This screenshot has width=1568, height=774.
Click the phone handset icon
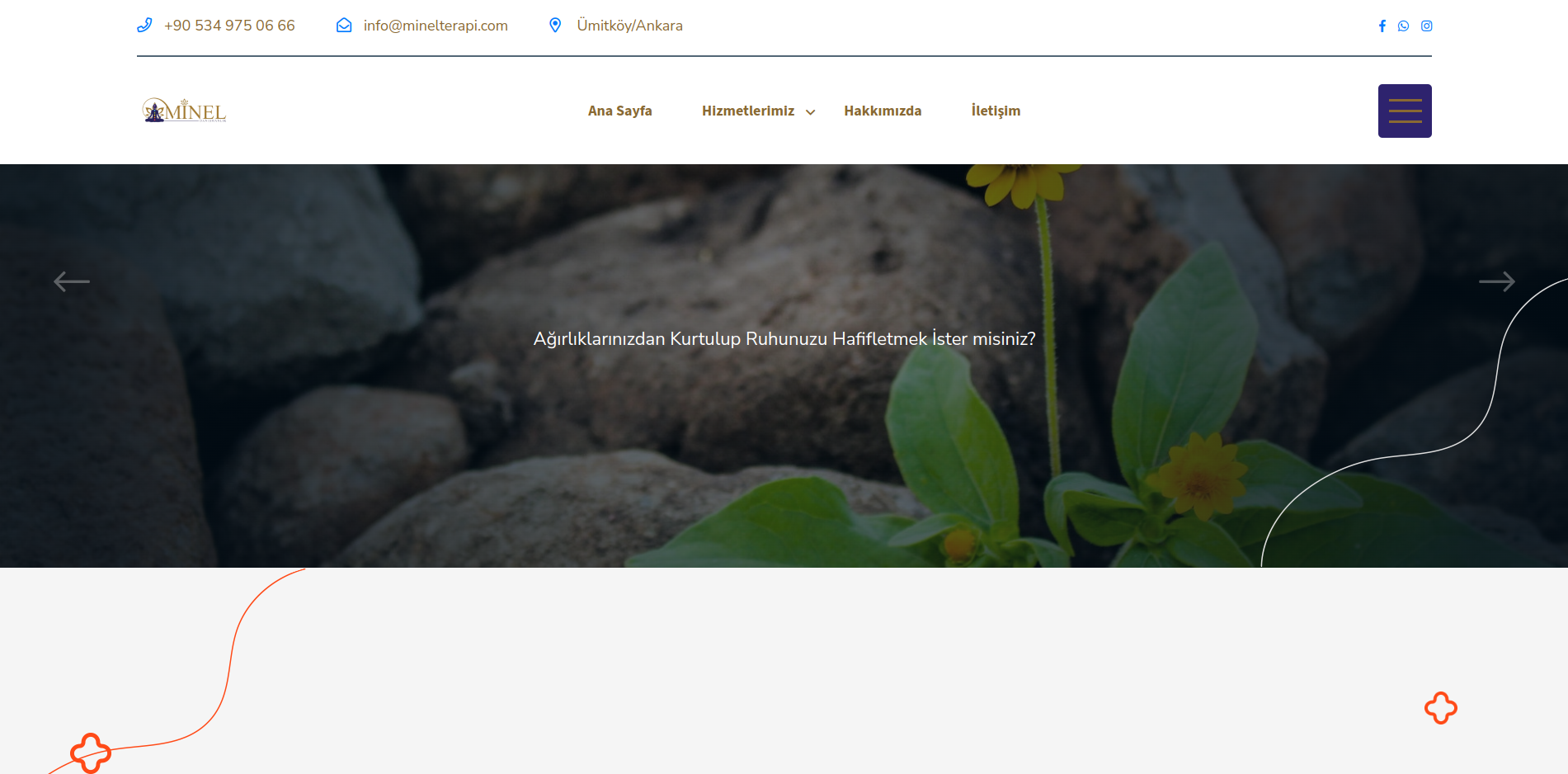144,26
